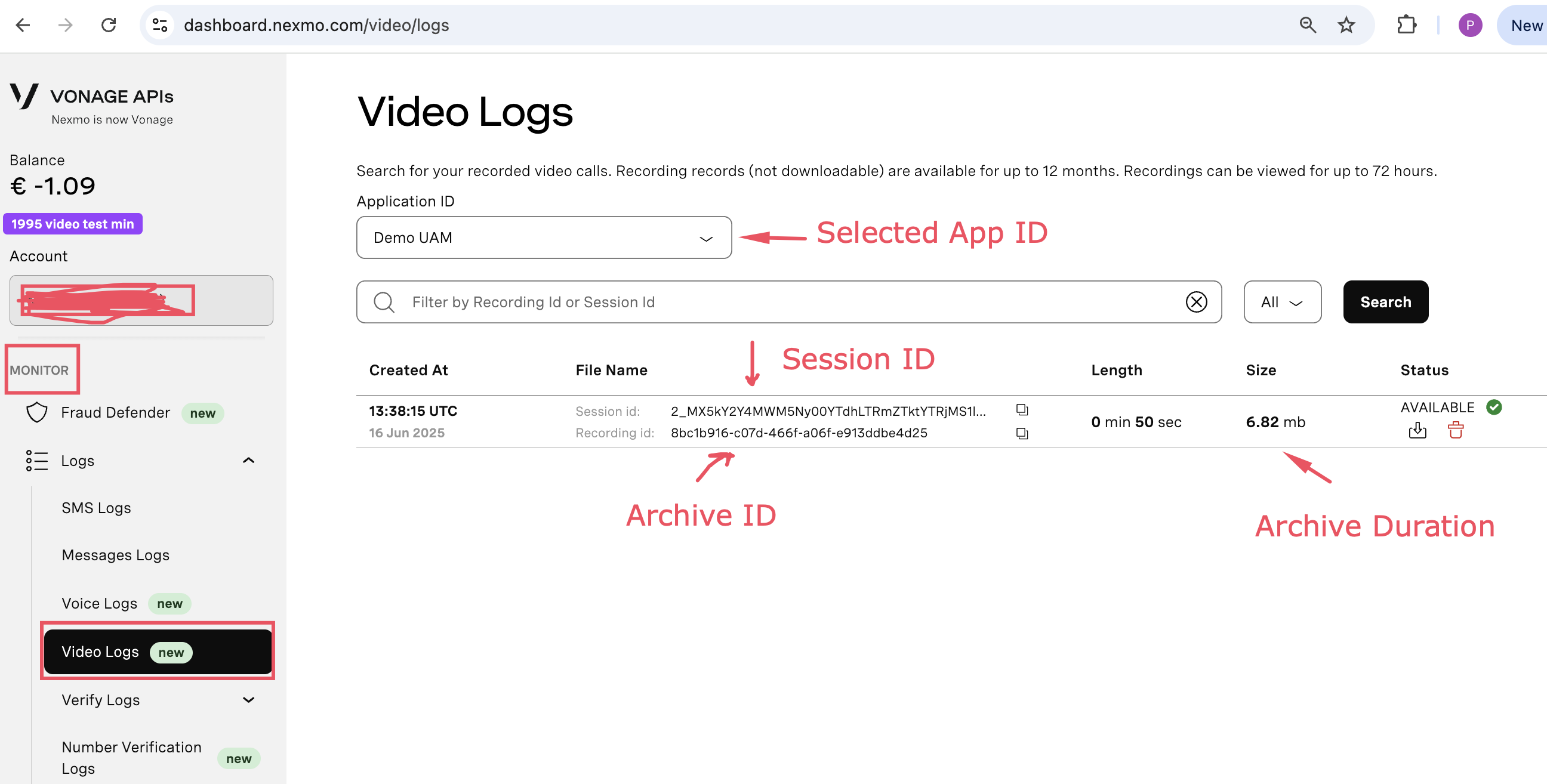The image size is (1547, 784).
Task: Open Messages Logs
Action: click(115, 555)
